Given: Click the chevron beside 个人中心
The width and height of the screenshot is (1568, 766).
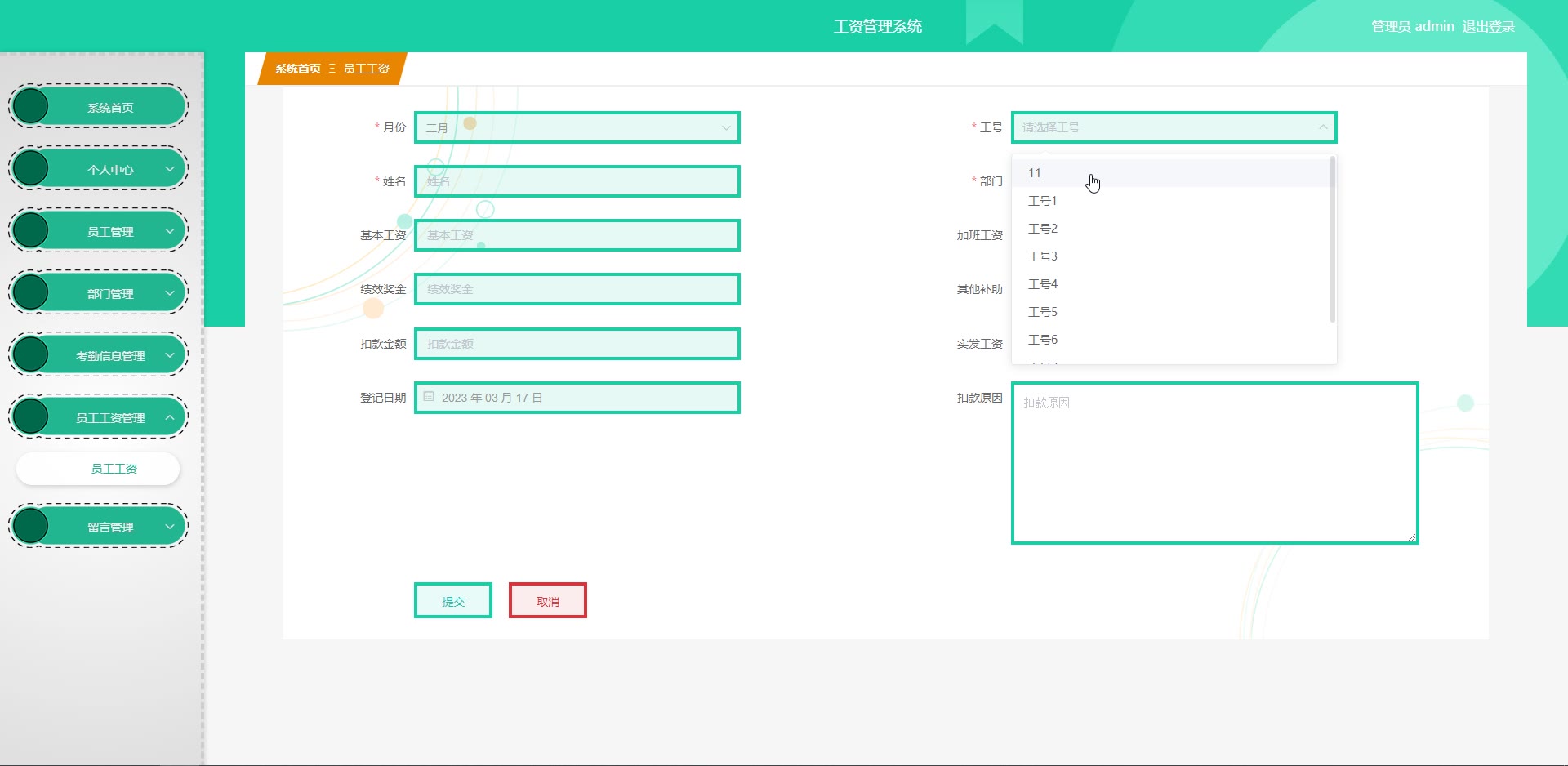Looking at the screenshot, I should [x=170, y=169].
